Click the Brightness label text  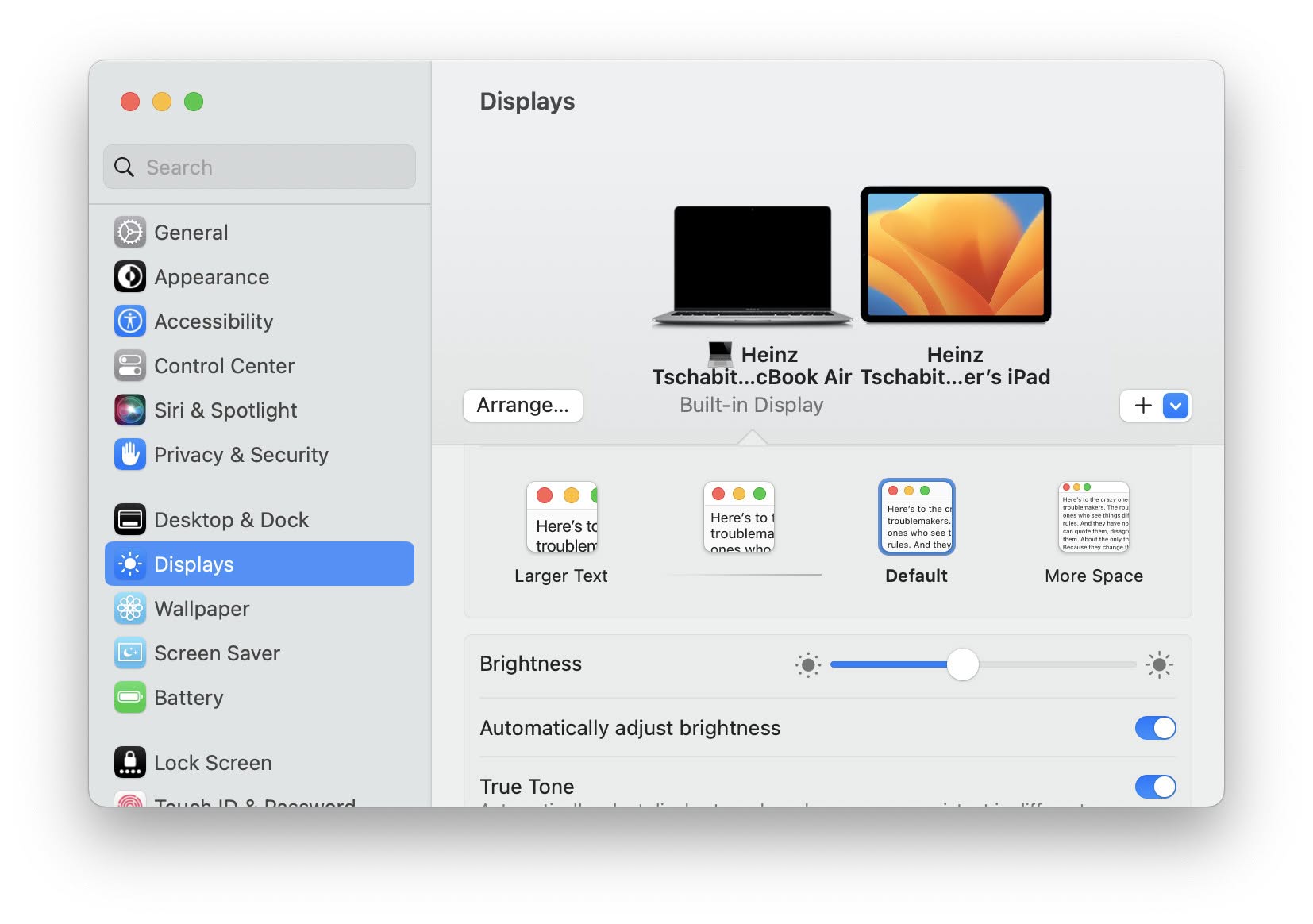click(530, 664)
